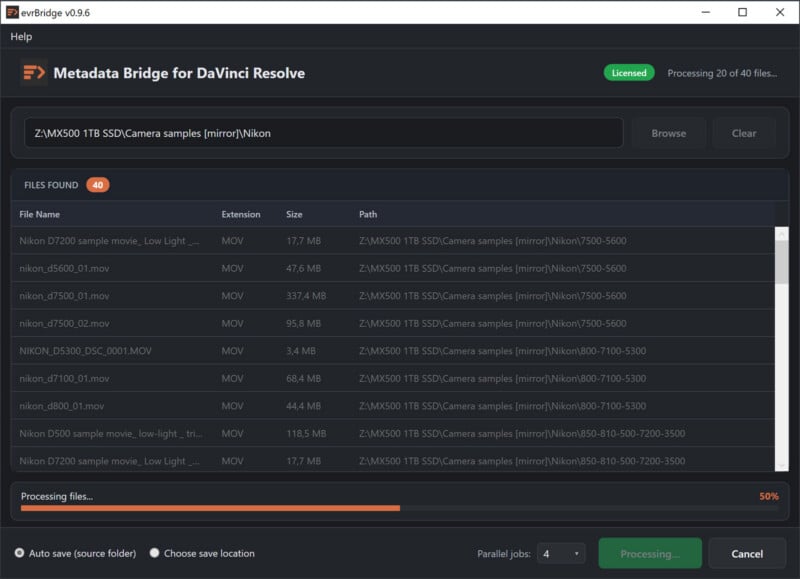
Task: Click the green Licensed badge
Action: click(628, 73)
